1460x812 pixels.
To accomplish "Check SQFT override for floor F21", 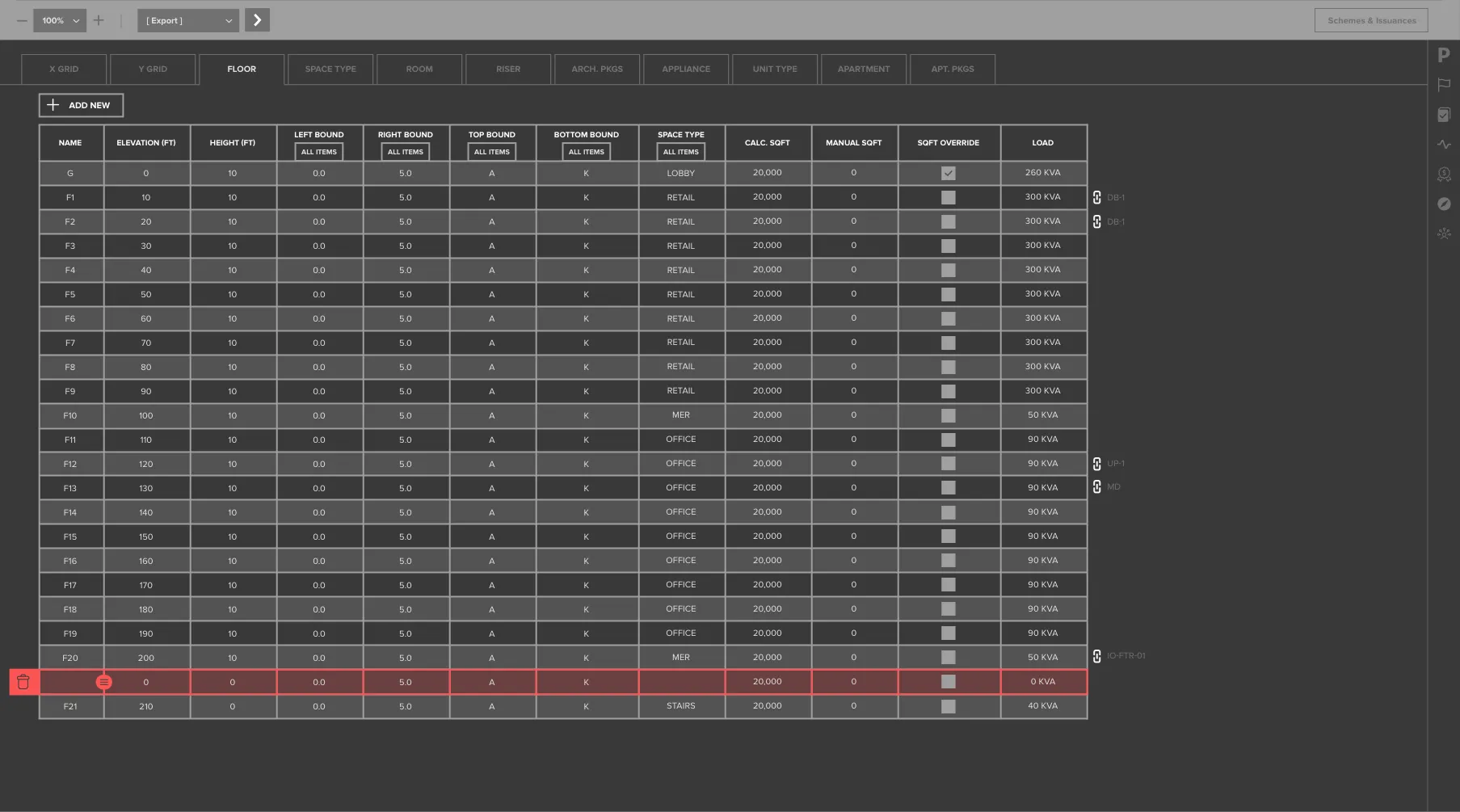I will [x=949, y=706].
